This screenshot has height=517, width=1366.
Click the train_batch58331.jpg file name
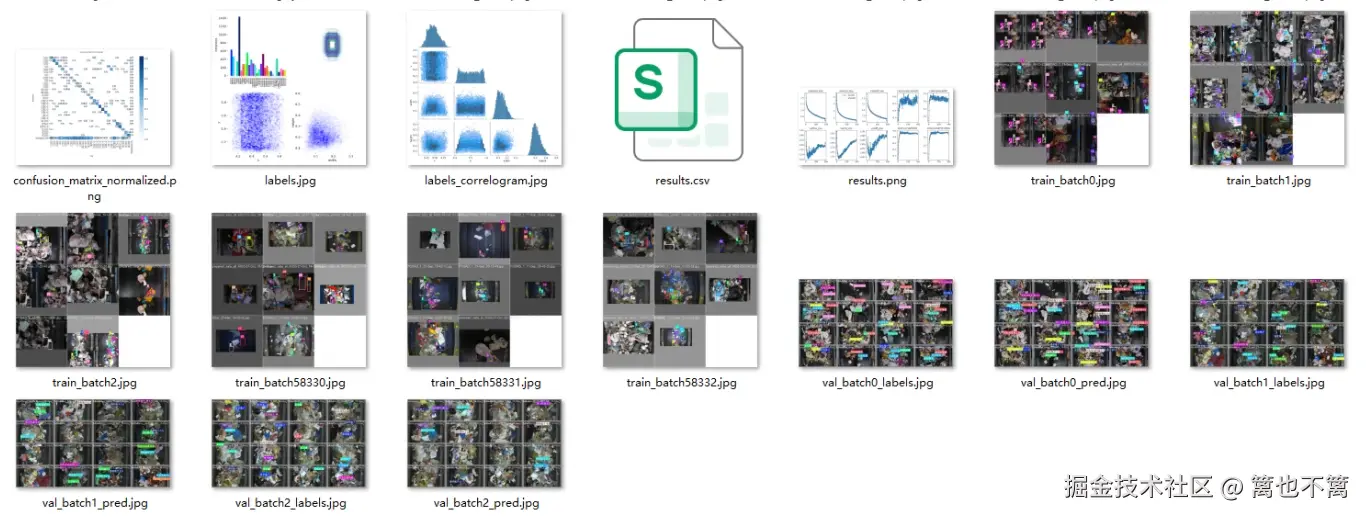coord(486,383)
